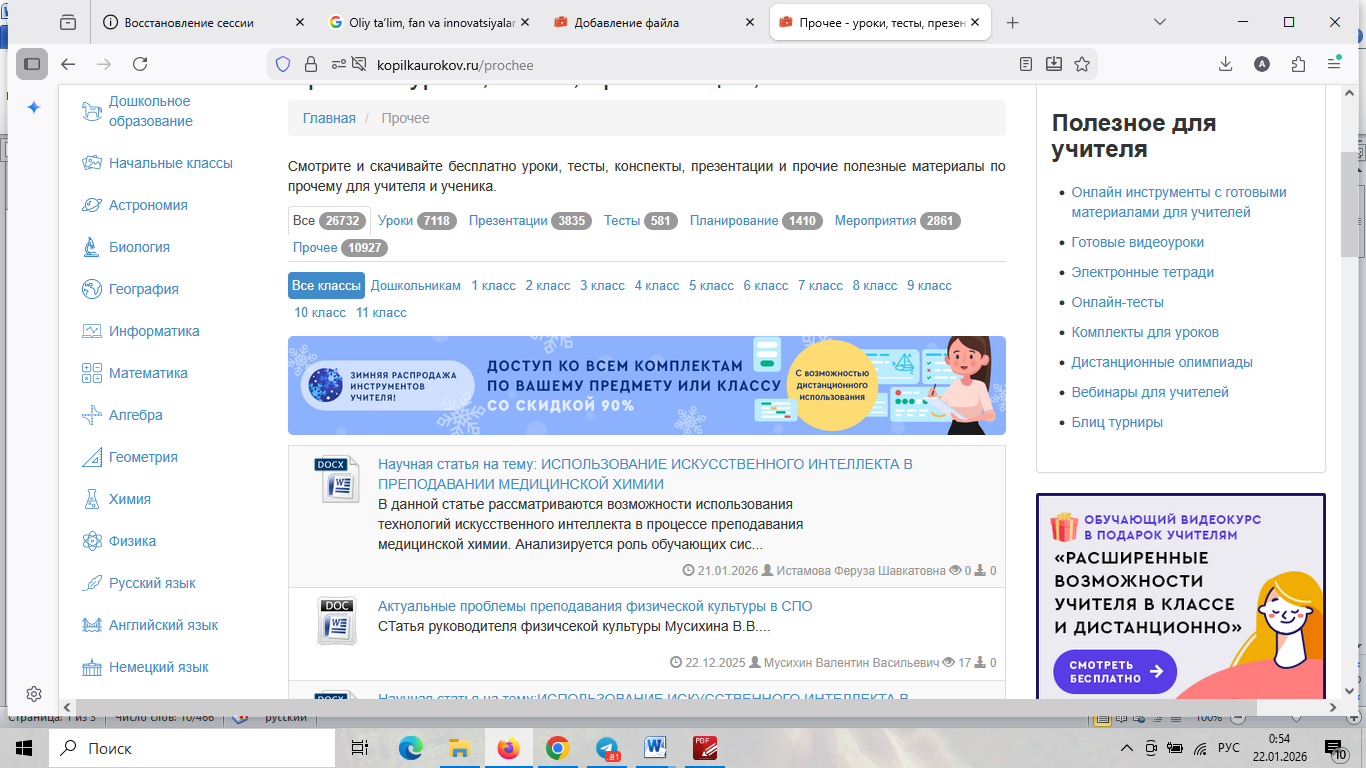Expand the list all tabs dropdown arrow

[1160, 22]
